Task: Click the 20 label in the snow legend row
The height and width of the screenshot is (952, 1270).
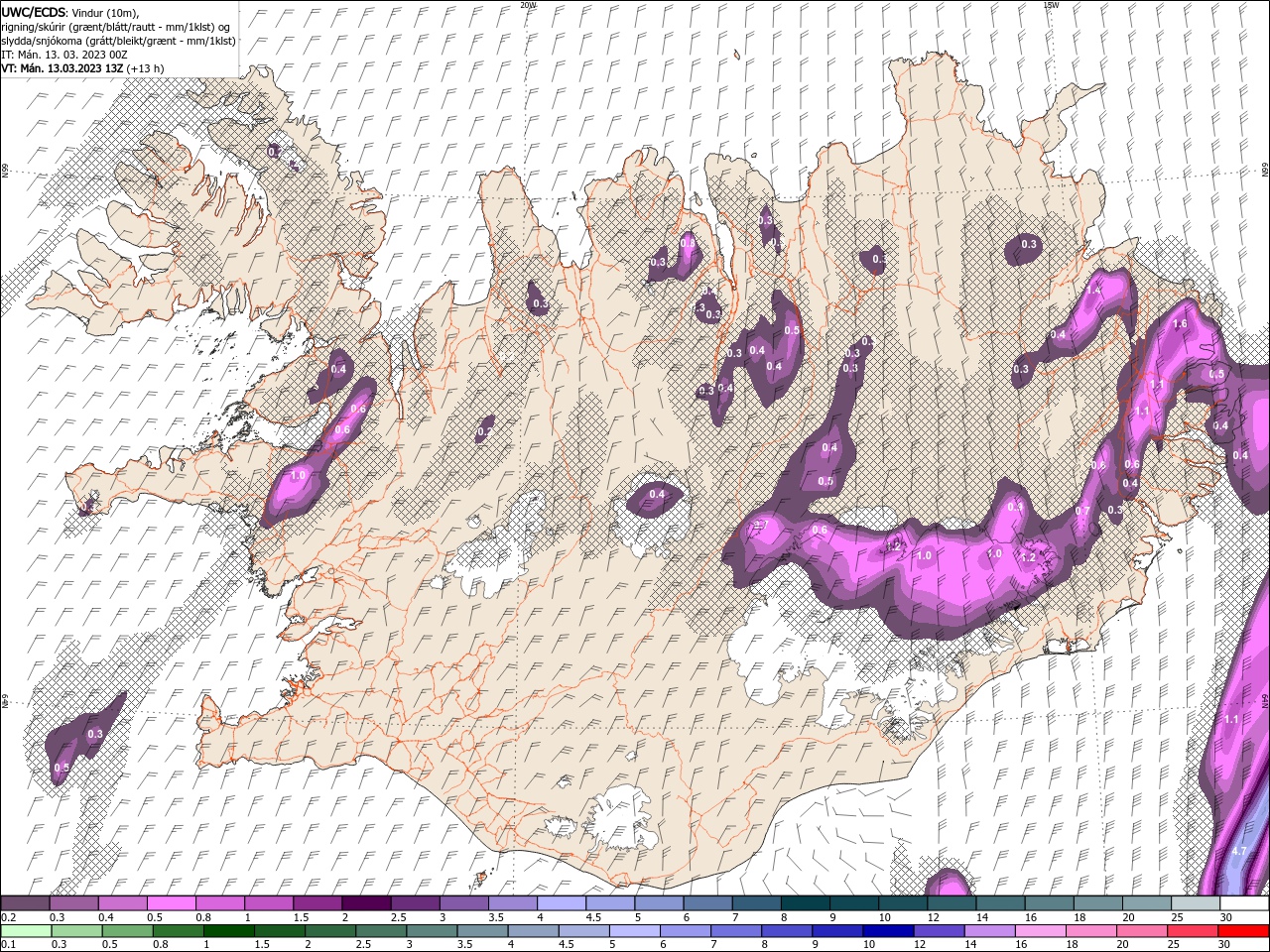Action: tap(1129, 917)
